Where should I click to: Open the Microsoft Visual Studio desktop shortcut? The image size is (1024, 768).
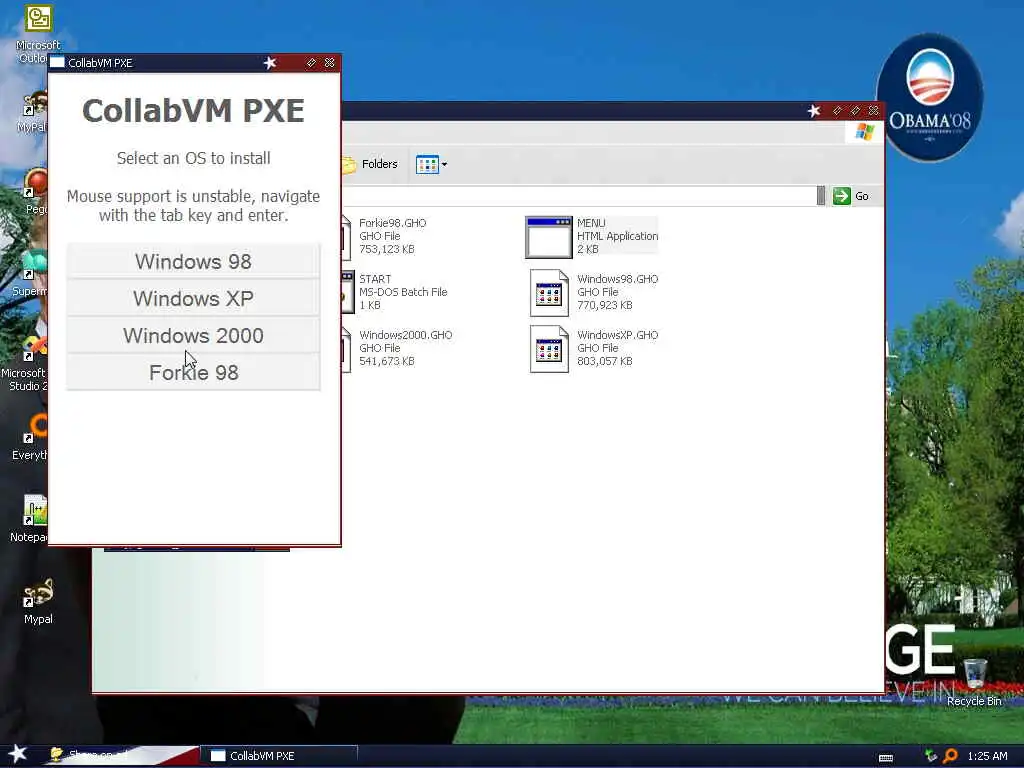26,364
